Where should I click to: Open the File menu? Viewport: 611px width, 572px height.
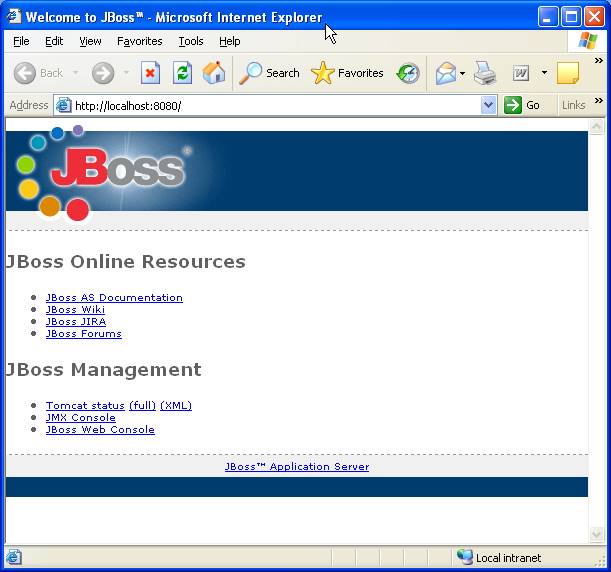point(21,41)
